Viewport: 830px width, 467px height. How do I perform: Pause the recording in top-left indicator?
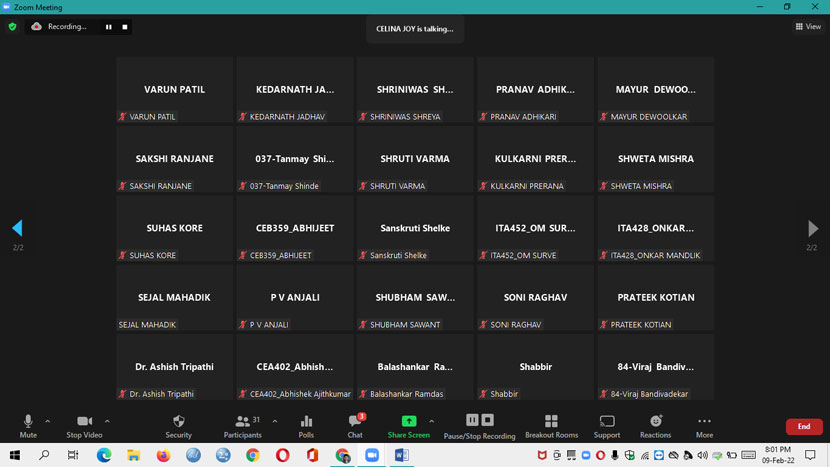pyautogui.click(x=109, y=27)
